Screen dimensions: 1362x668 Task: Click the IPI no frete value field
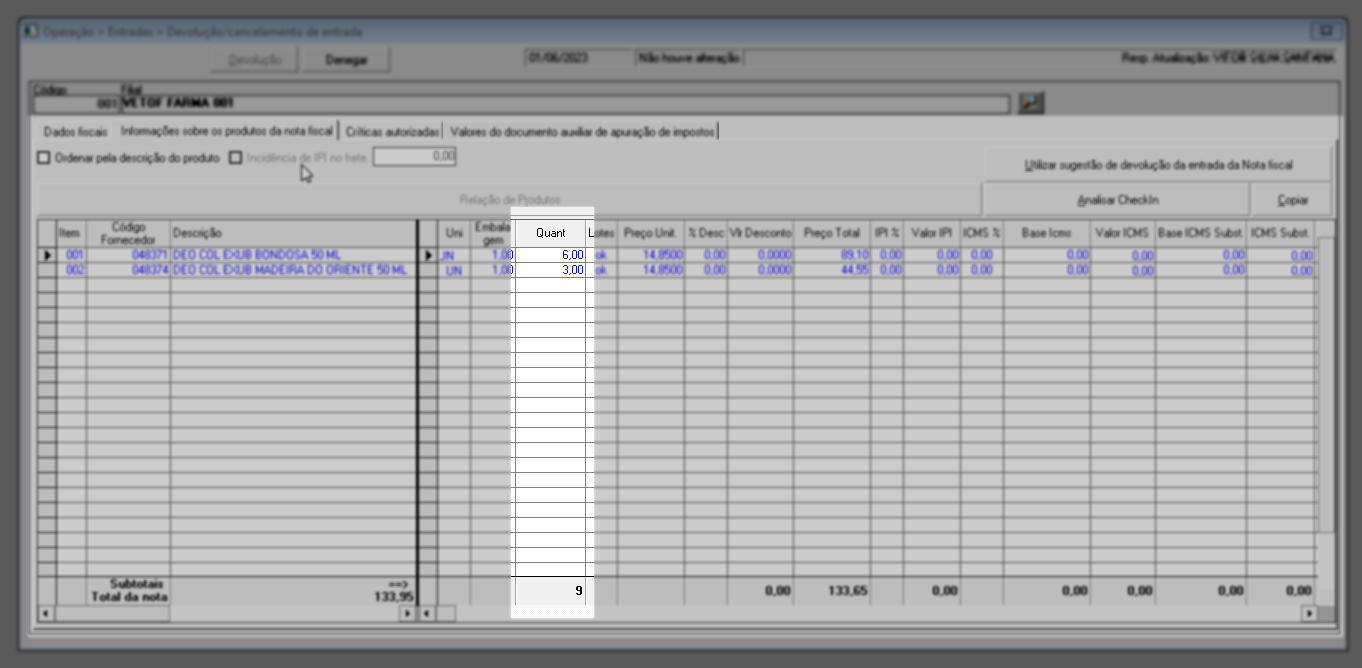click(x=414, y=157)
